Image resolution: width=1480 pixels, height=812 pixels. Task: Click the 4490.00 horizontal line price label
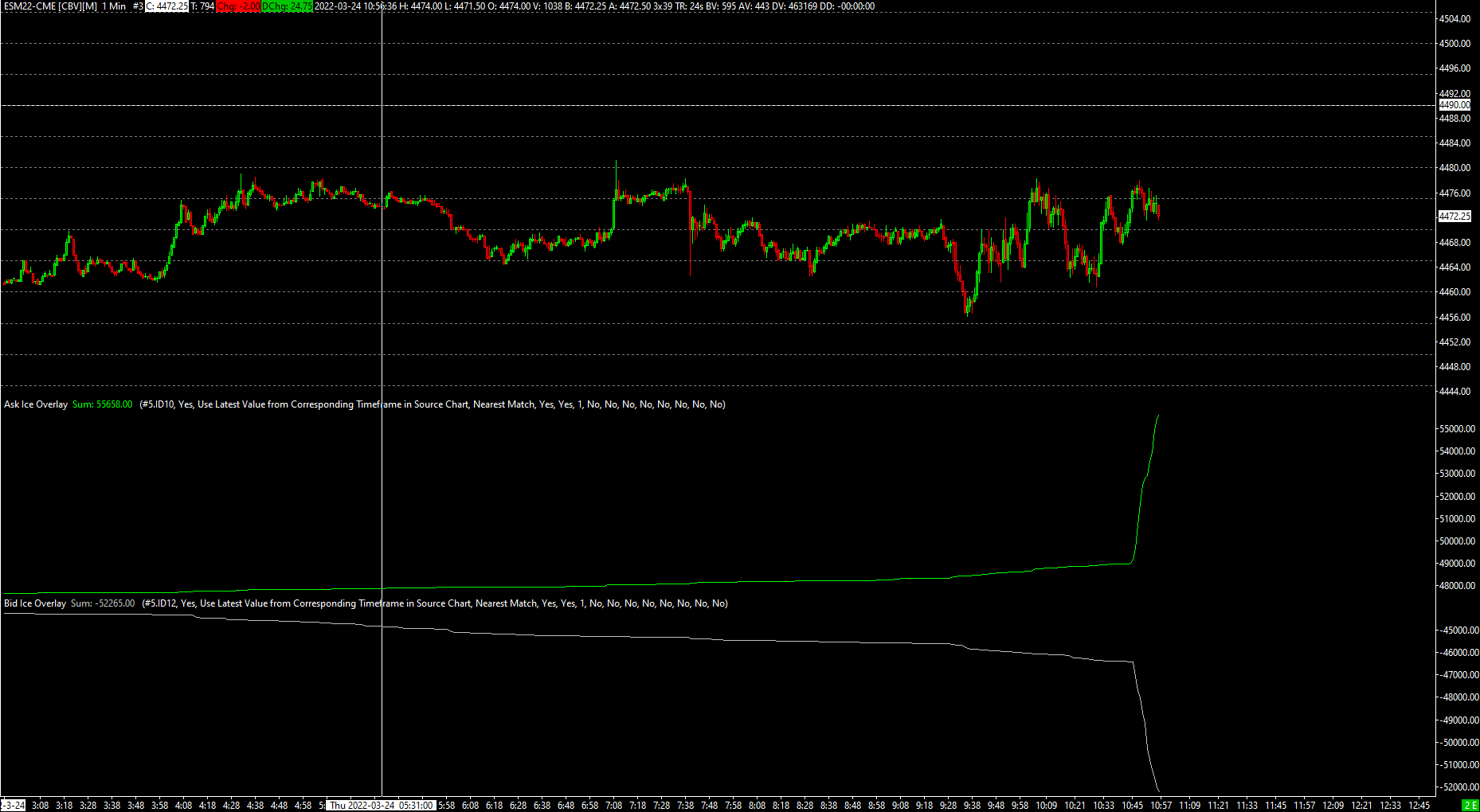[x=1455, y=105]
